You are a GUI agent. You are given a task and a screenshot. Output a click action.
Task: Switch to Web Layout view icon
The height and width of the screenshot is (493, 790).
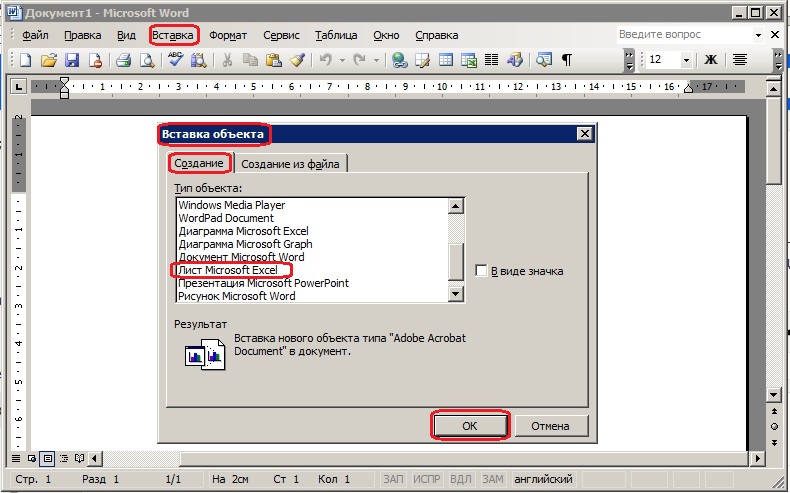[x=32, y=458]
